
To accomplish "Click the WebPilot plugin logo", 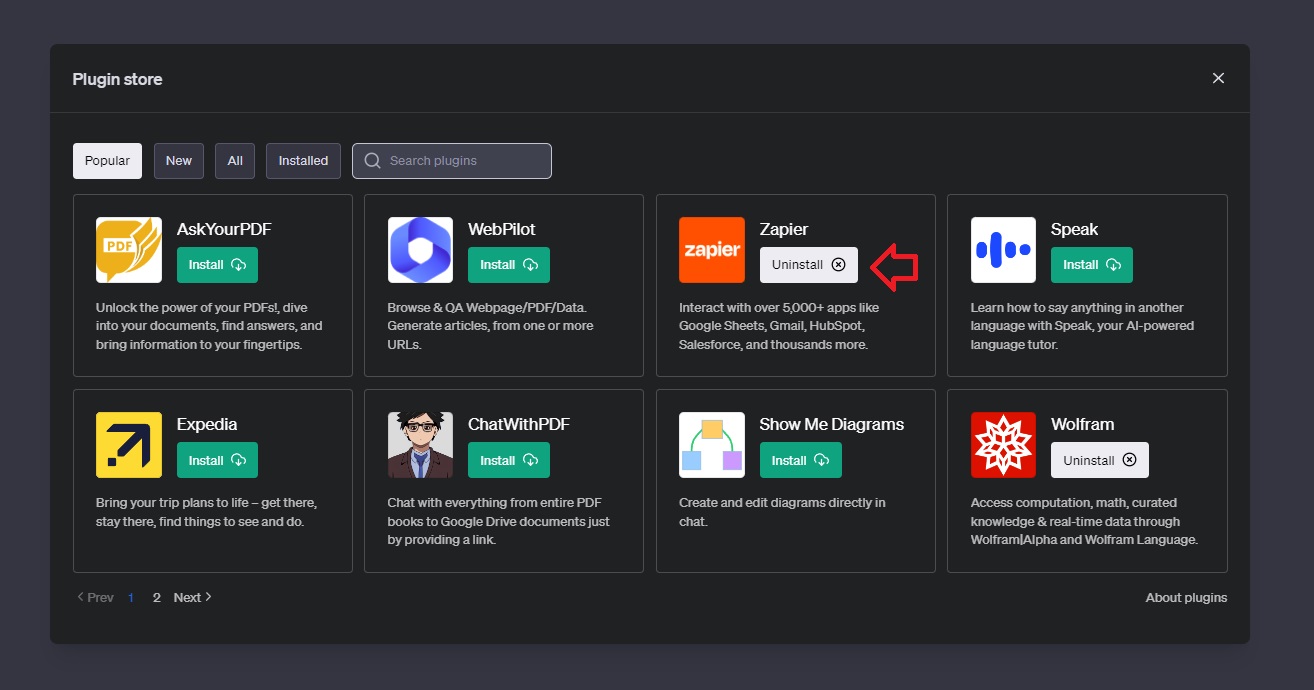I will [420, 250].
